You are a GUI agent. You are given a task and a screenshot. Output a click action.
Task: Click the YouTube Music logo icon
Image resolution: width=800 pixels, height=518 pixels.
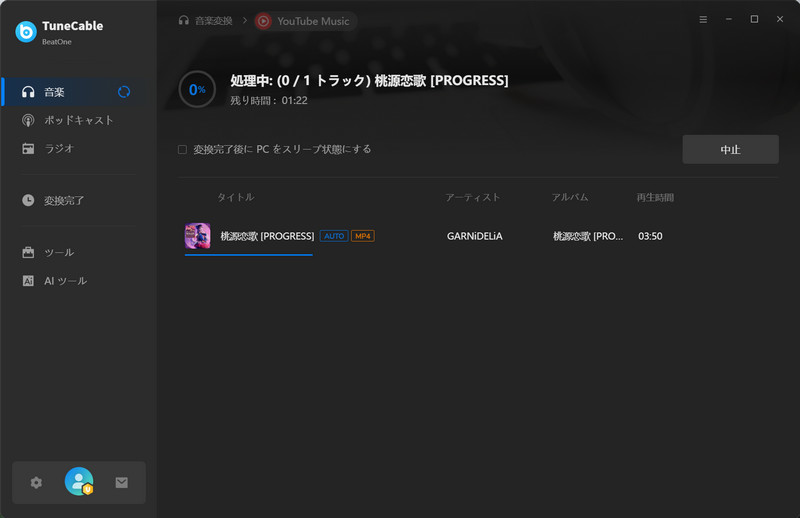pos(263,21)
